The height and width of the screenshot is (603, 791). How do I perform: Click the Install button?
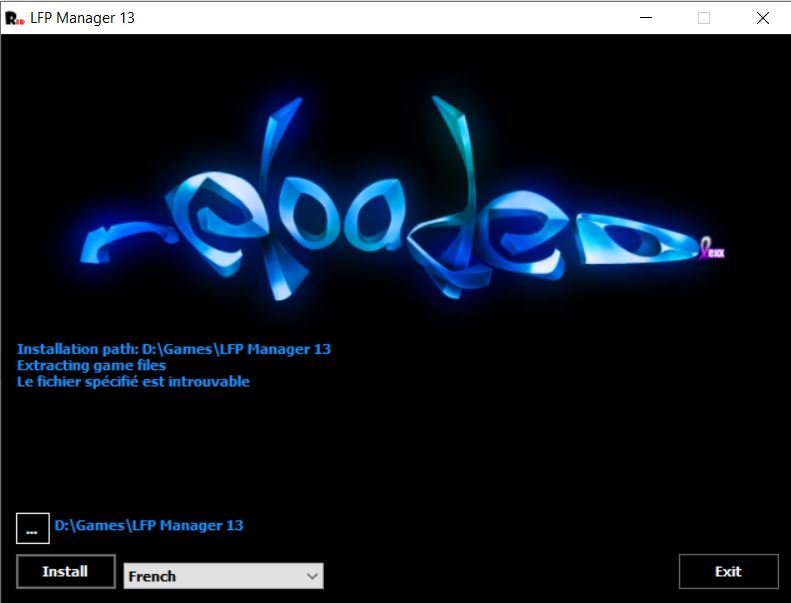[x=66, y=571]
